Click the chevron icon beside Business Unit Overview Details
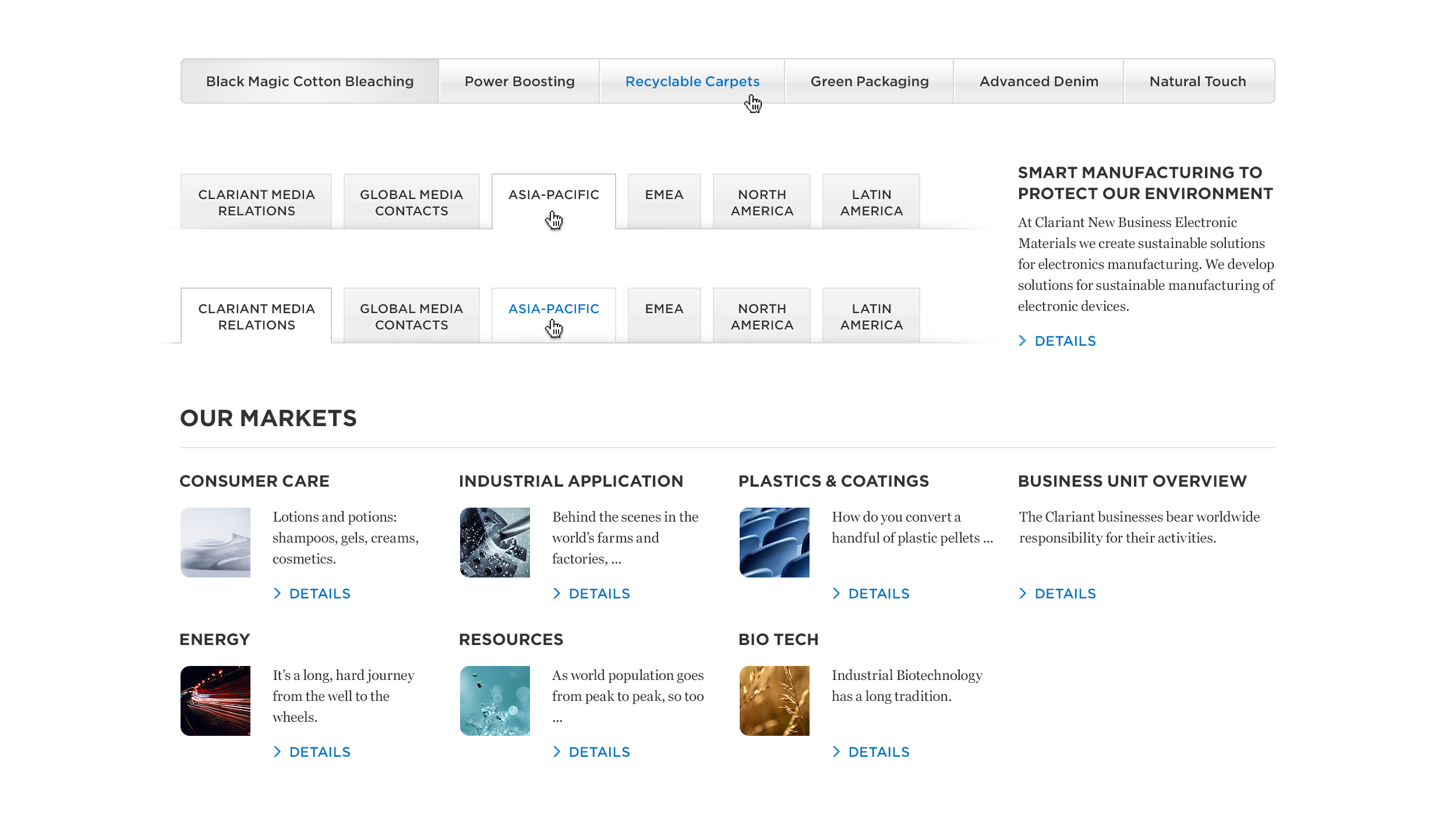The height and width of the screenshot is (815, 1456). [x=1023, y=594]
